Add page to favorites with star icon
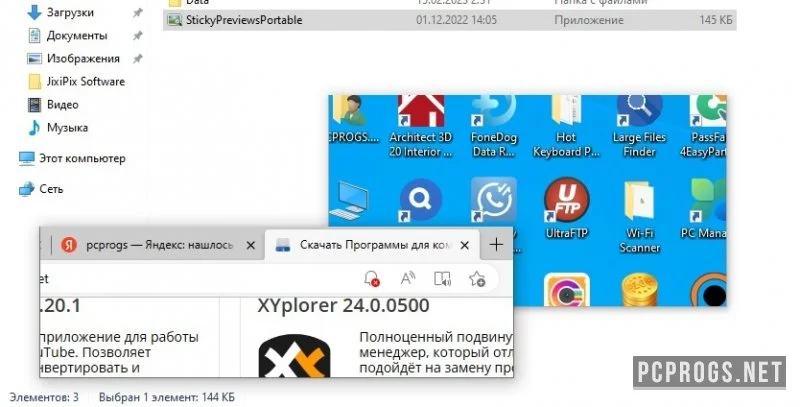 click(x=477, y=278)
